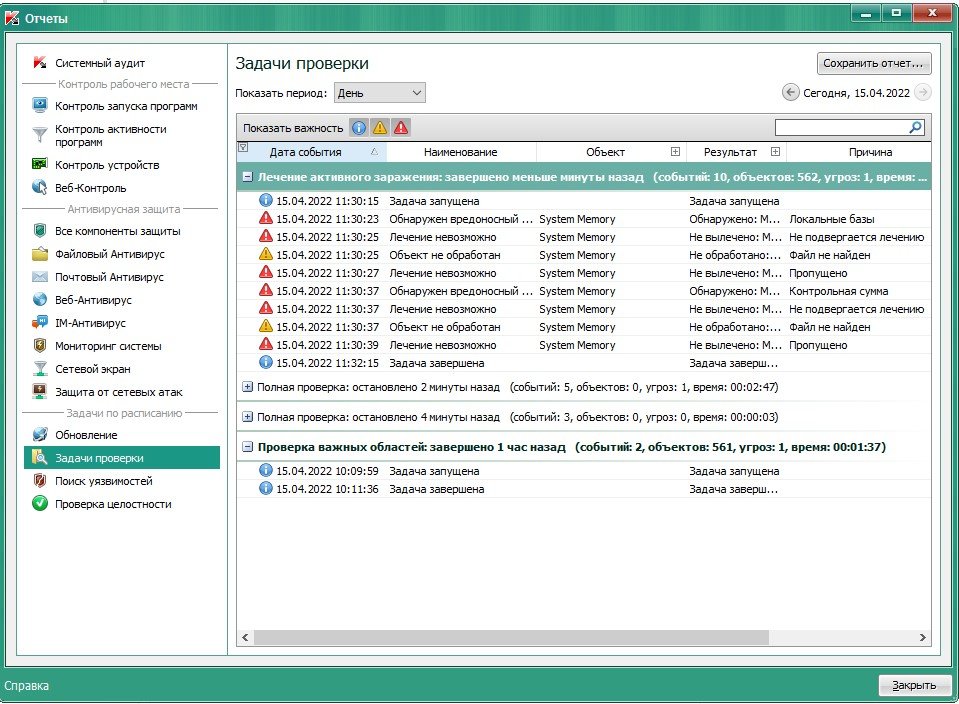
Task: Click the Проверка целостности green check icon
Action: [40, 504]
